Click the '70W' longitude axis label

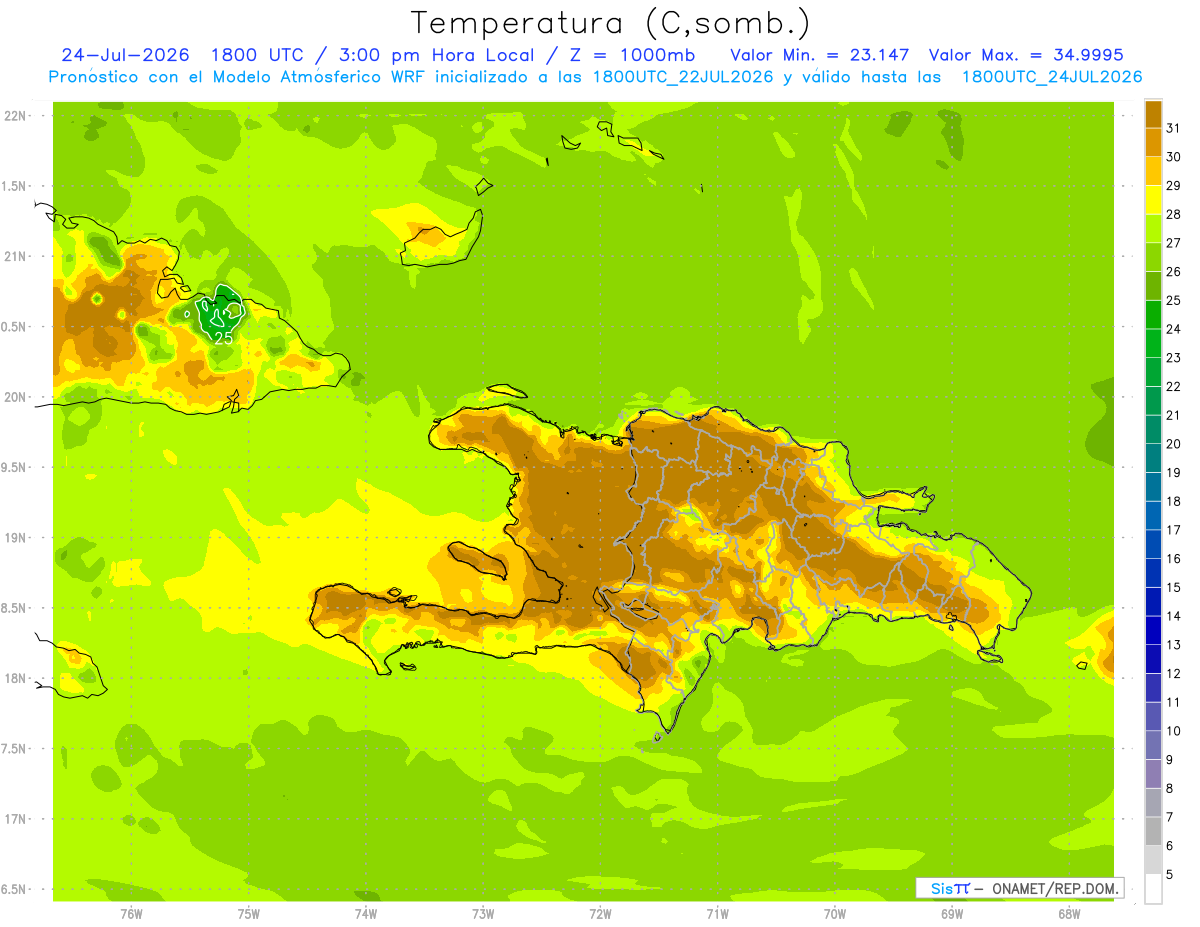point(835,913)
